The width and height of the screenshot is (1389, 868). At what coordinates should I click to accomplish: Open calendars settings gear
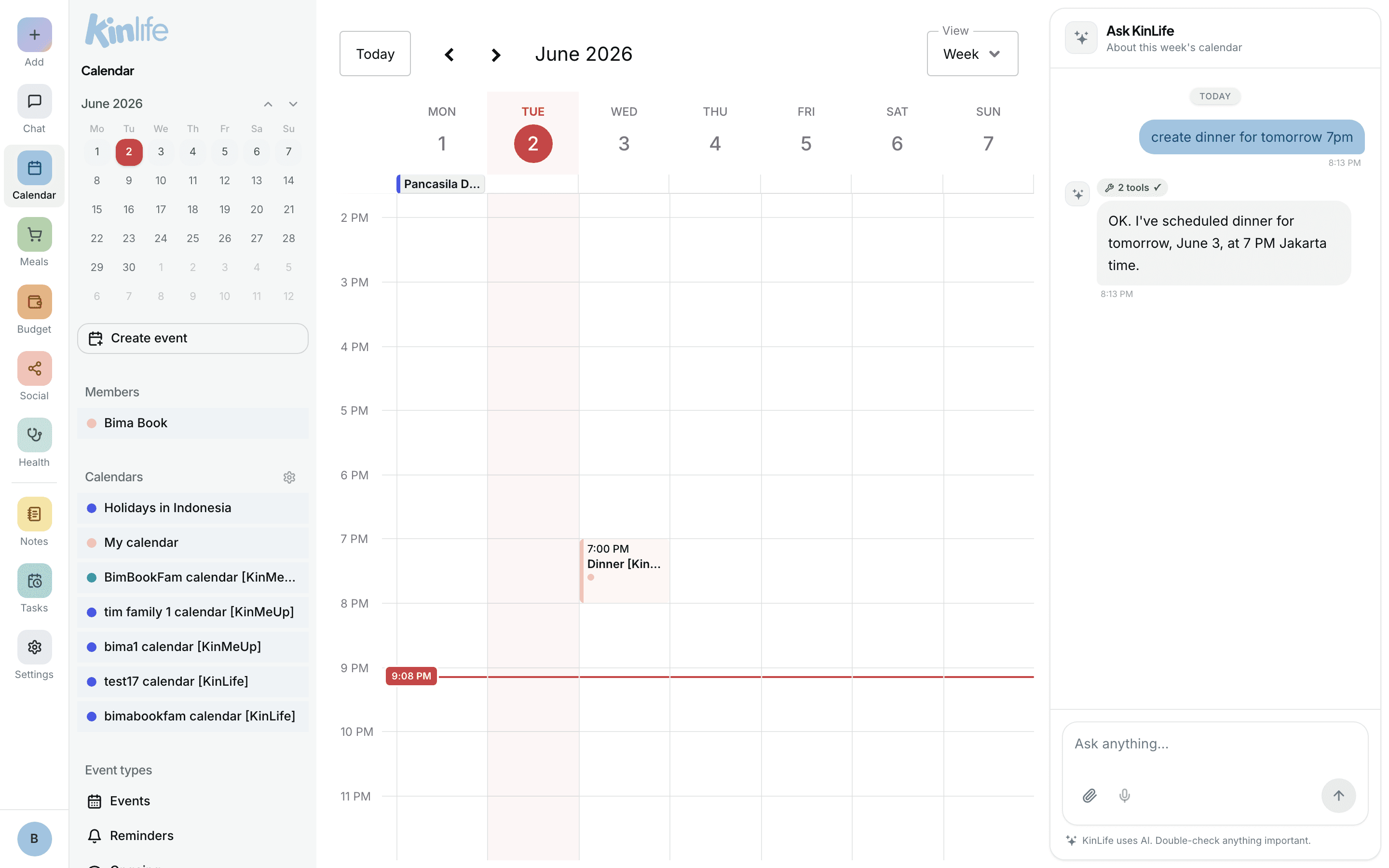tap(289, 477)
